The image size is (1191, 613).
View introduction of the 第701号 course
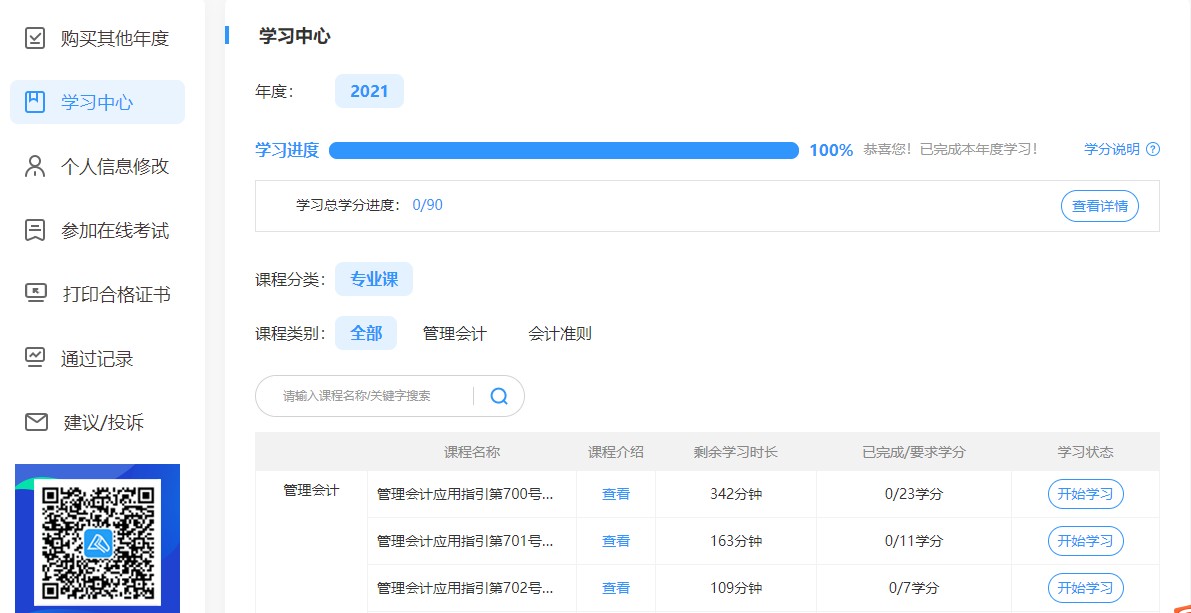coord(616,541)
